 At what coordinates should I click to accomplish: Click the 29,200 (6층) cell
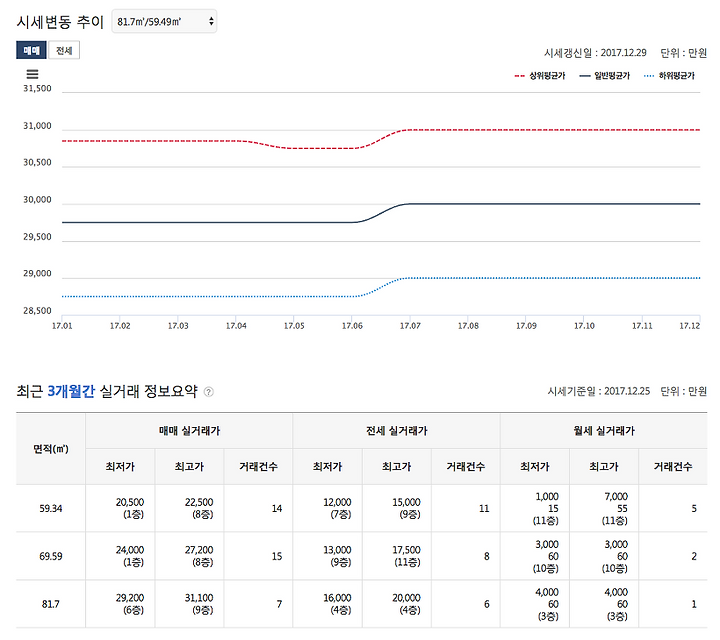(120, 604)
